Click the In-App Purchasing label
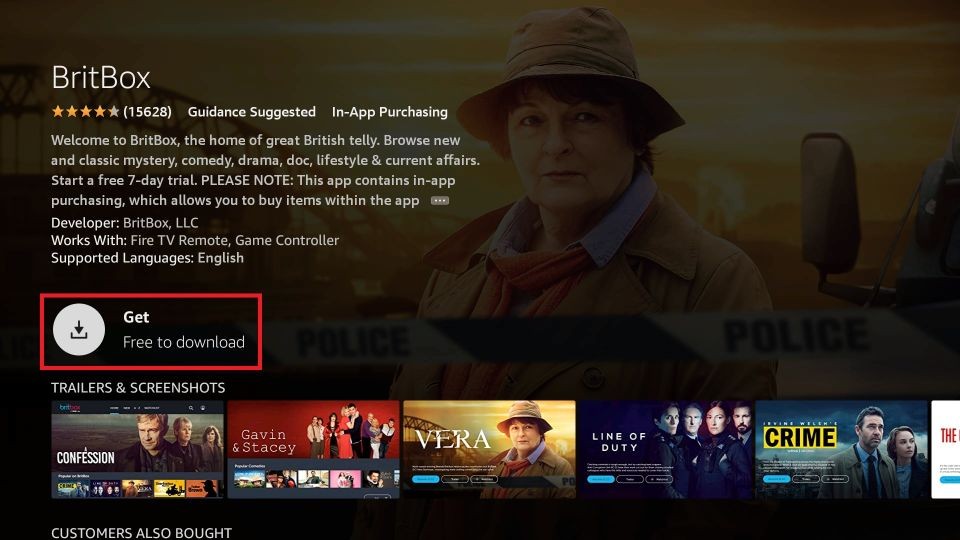Screen dimensions: 960x540 [389, 112]
